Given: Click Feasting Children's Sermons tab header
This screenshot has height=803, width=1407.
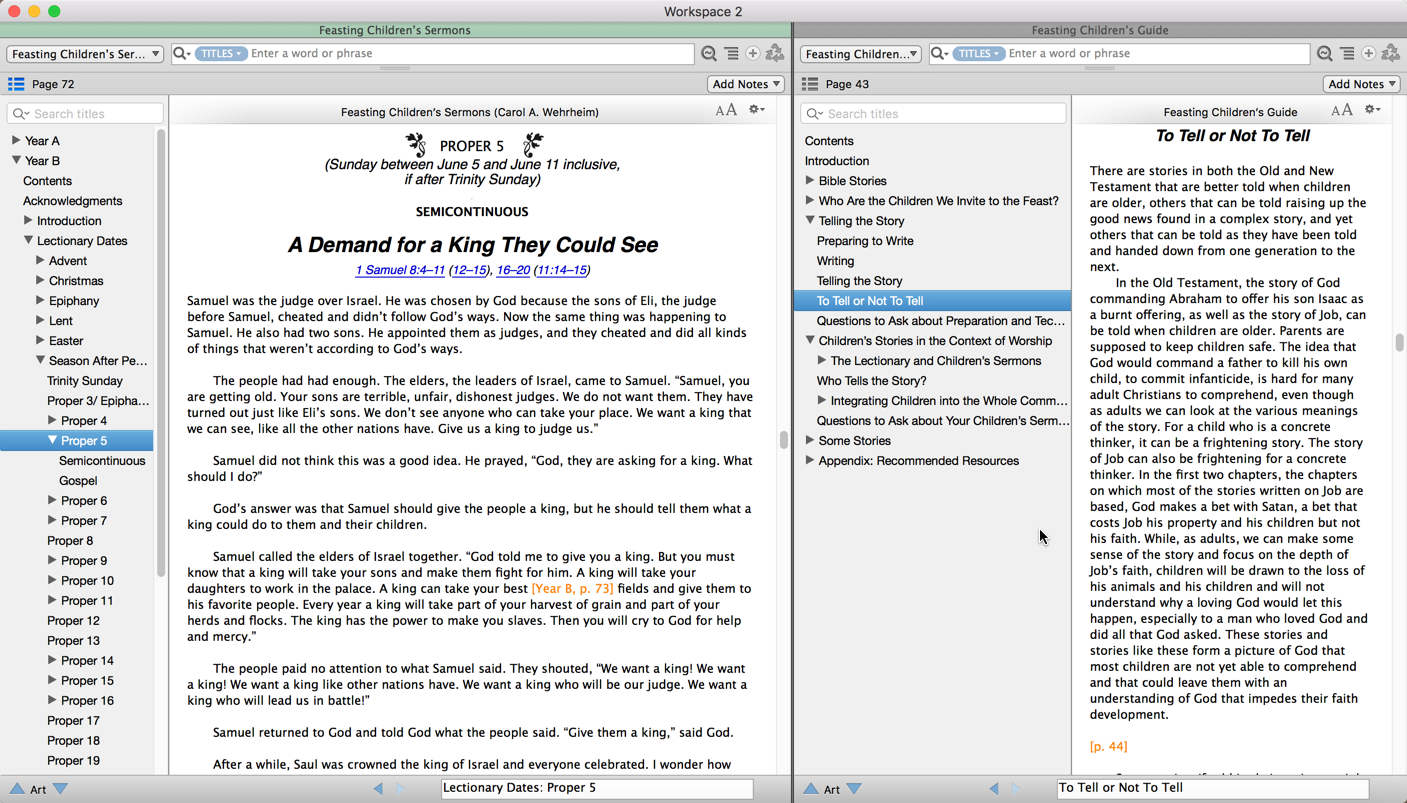Looking at the screenshot, I should [395, 30].
